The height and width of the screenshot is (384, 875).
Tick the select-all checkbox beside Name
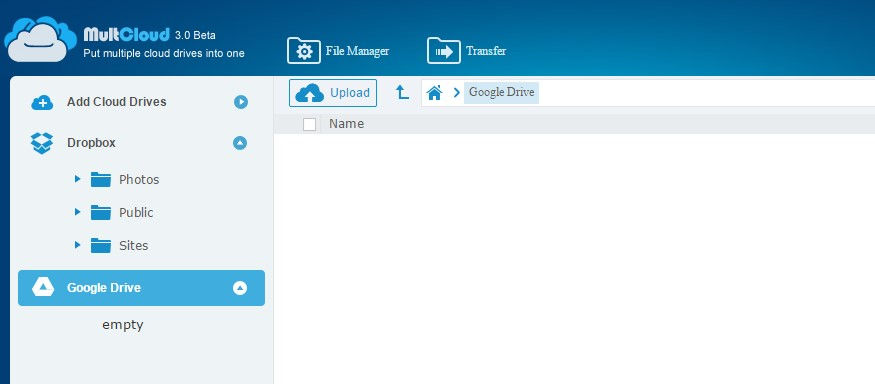[309, 124]
